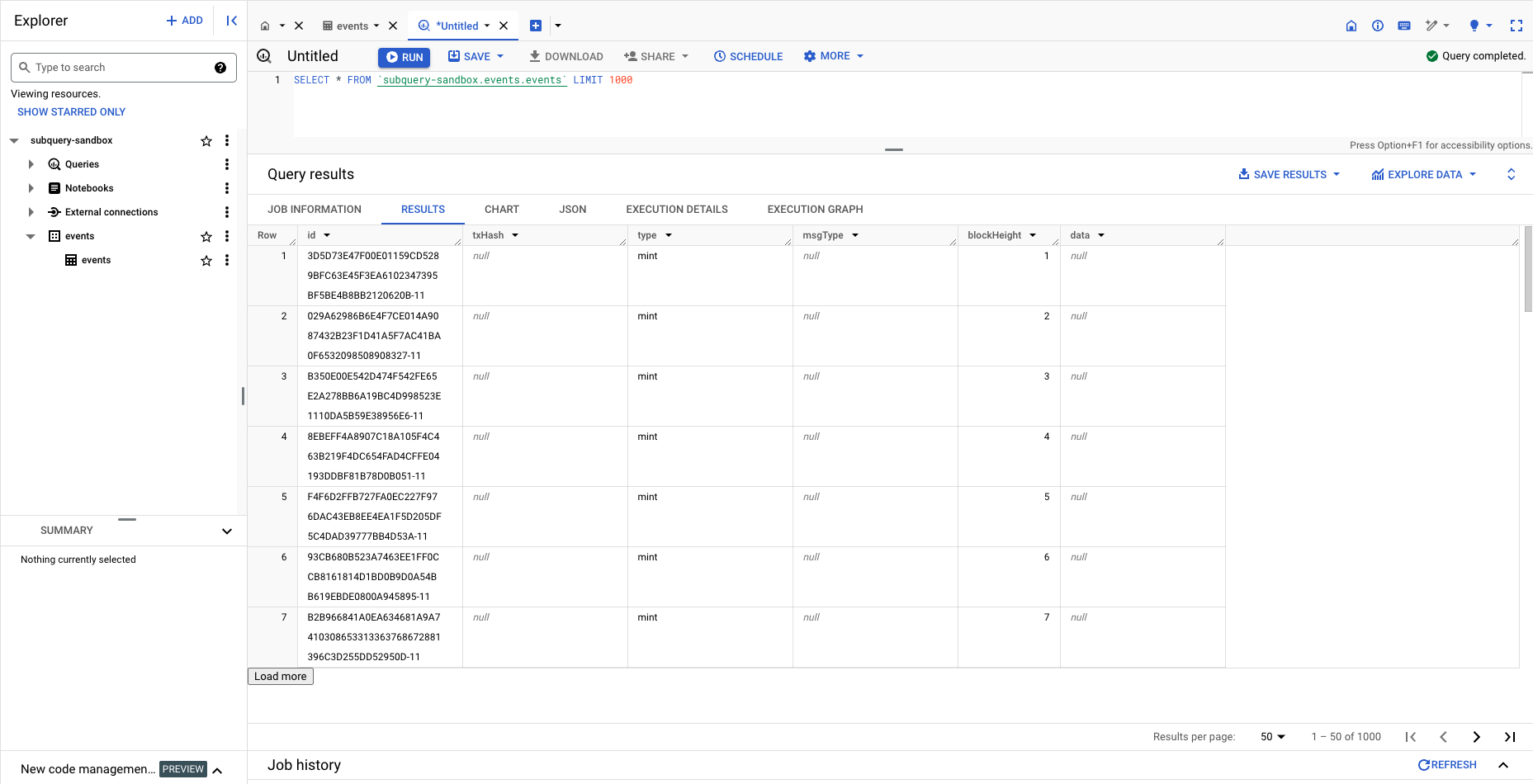The height and width of the screenshot is (784, 1533).
Task: Collapse the SUMMARY panel
Action: 227,531
